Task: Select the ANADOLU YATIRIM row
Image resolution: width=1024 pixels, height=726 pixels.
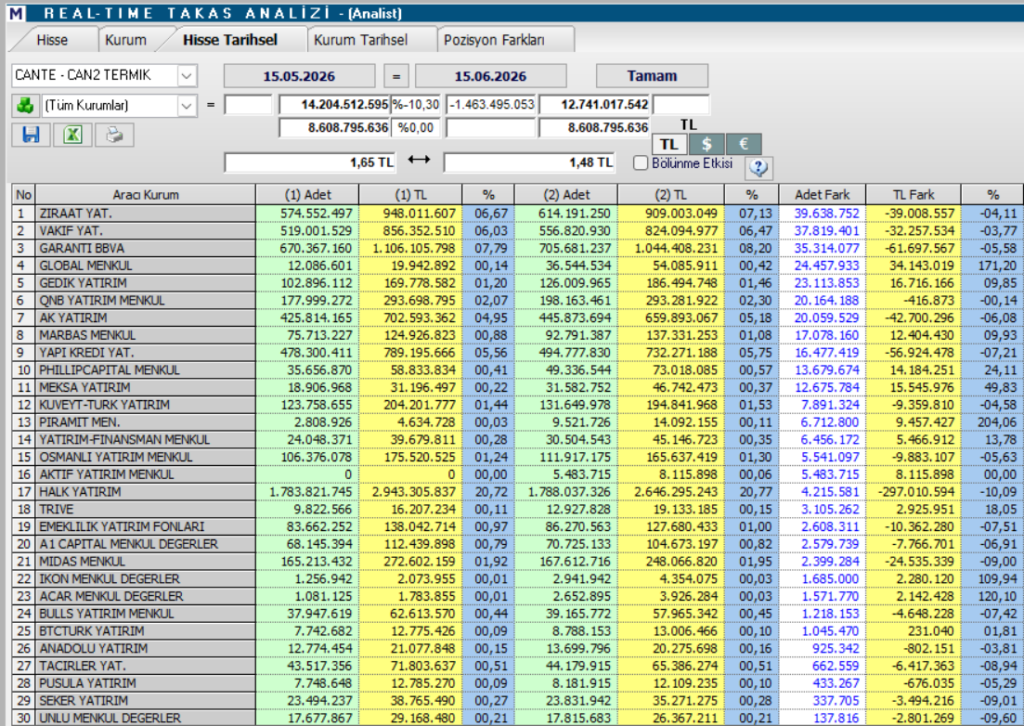Action: pyautogui.click(x=517, y=649)
